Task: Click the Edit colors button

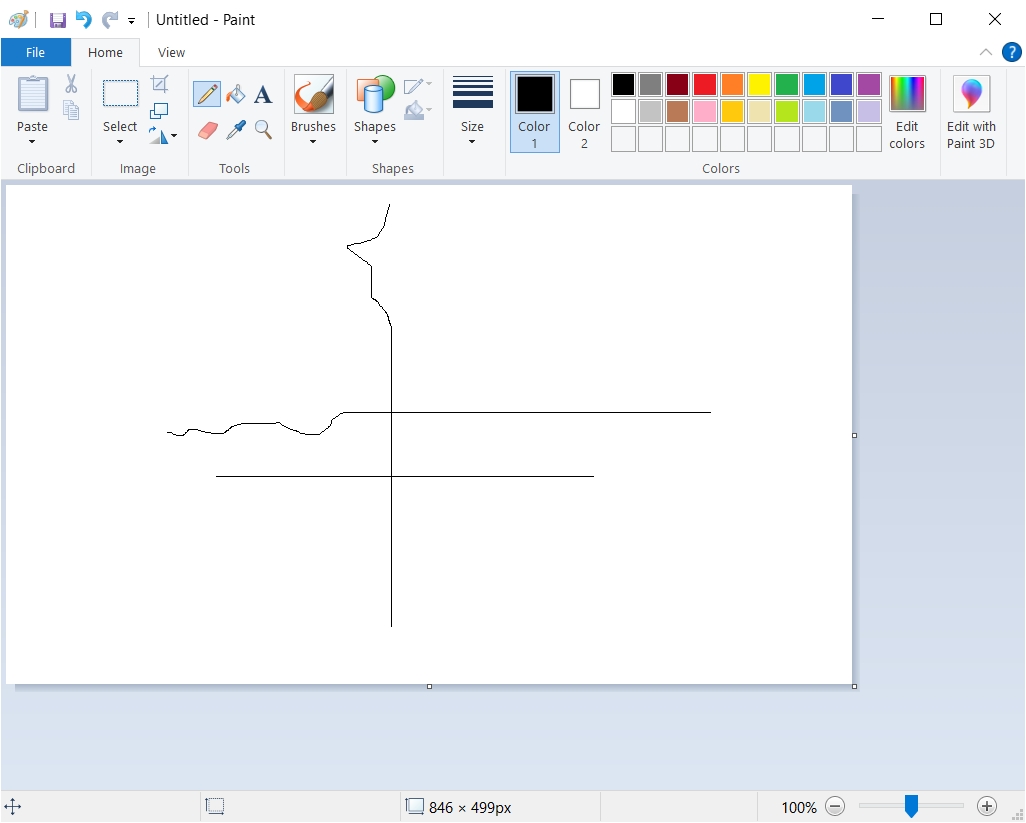Action: click(907, 112)
